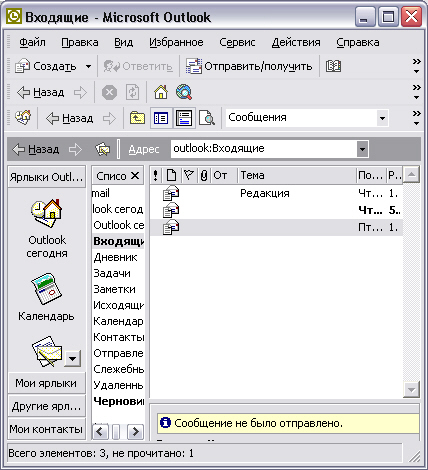Image resolution: width=428 pixels, height=470 pixels.
Task: Click the print preview icon
Action: 207,118
